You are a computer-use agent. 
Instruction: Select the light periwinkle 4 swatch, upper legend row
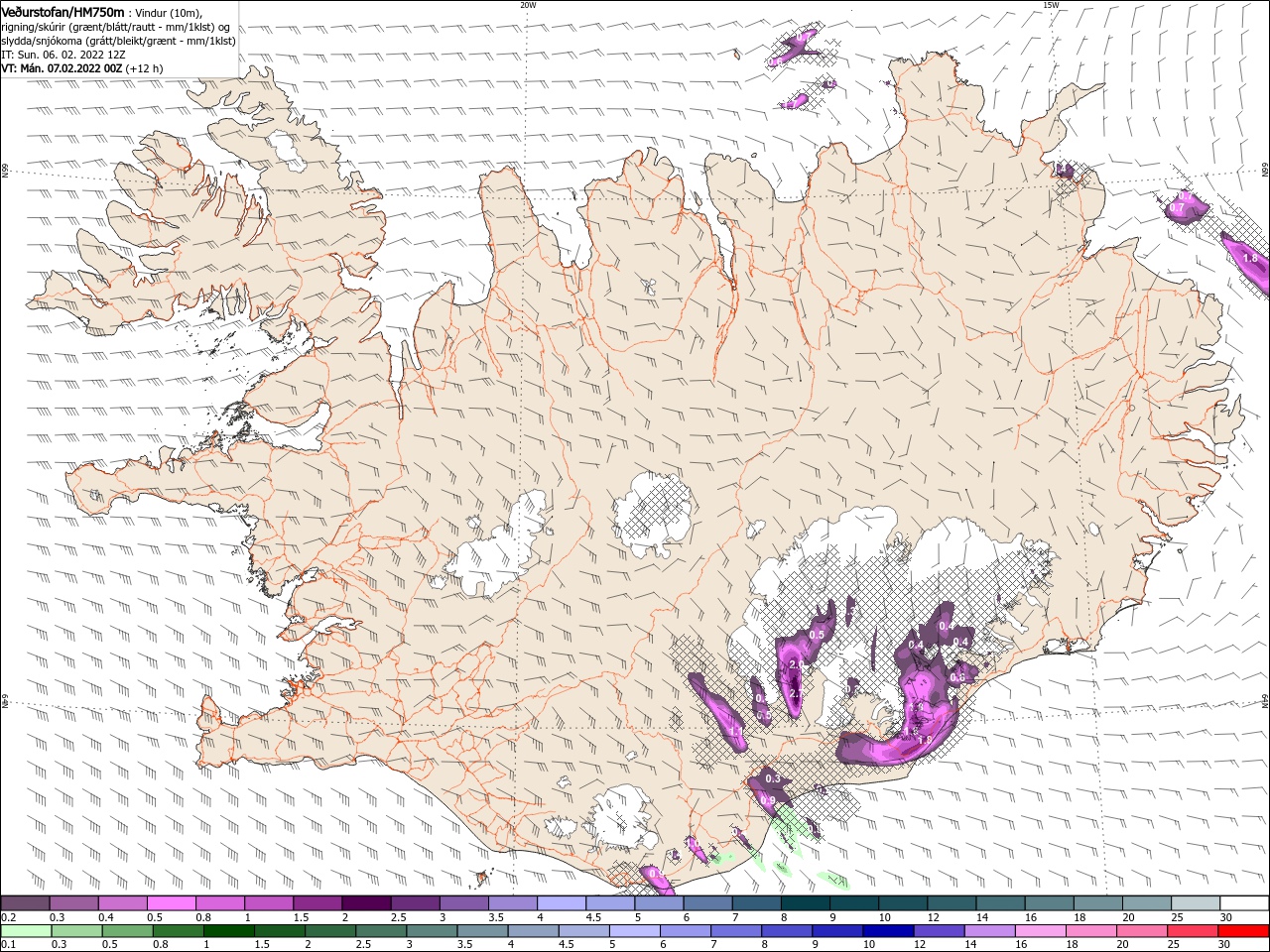pos(562,903)
